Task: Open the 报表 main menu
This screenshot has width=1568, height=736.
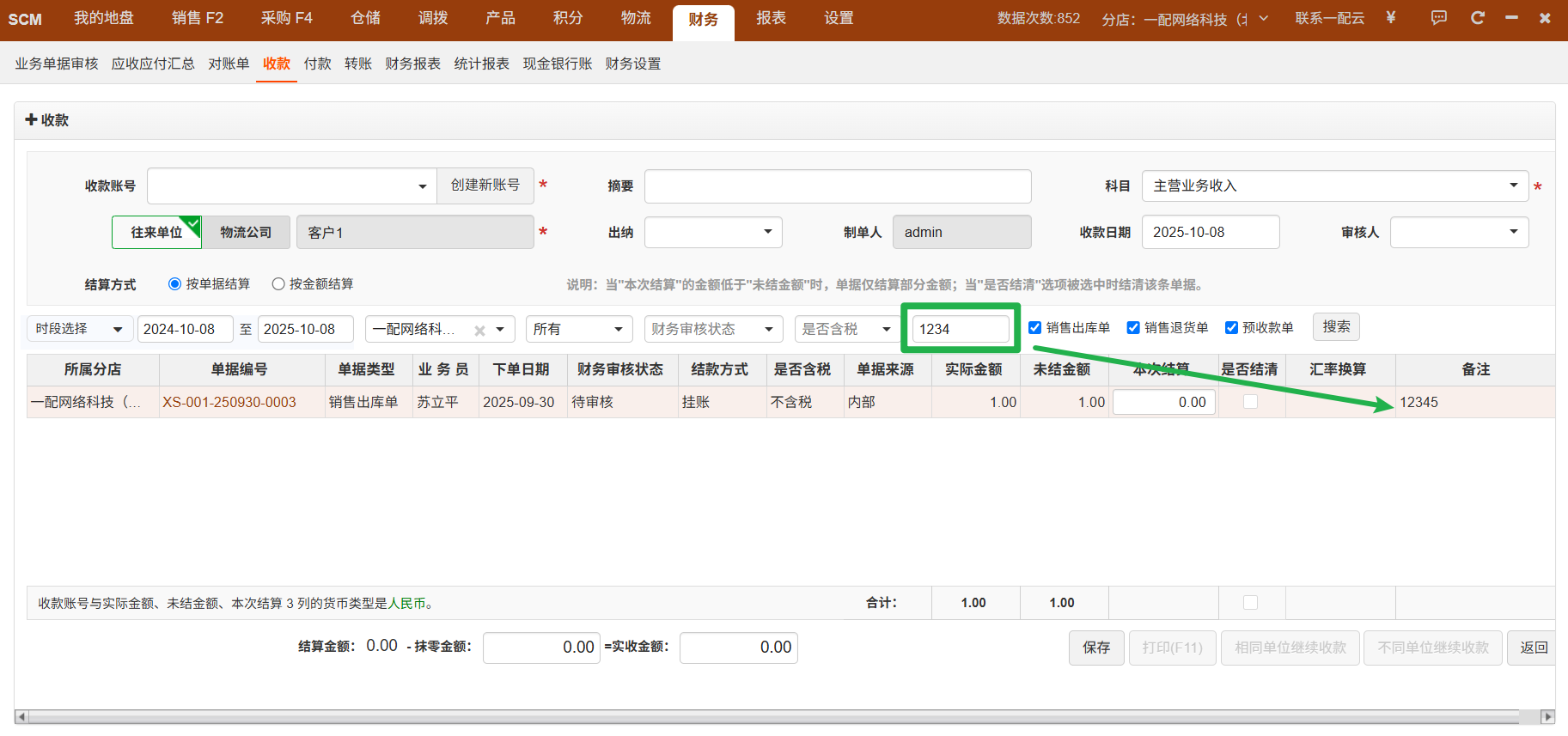Action: (x=771, y=18)
